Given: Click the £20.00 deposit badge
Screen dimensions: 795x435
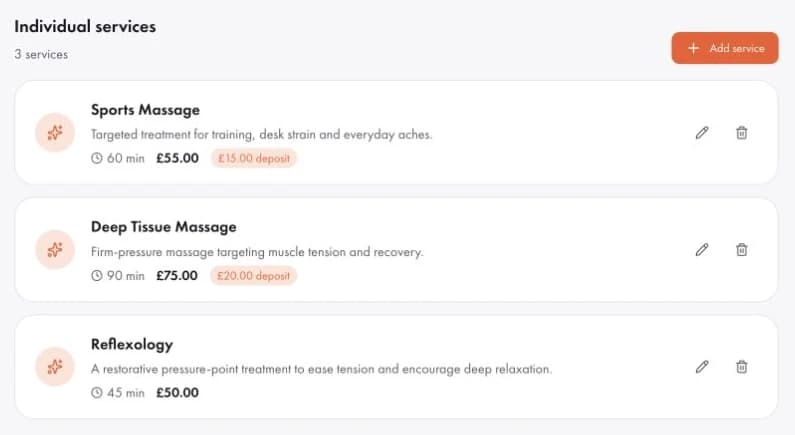Looking at the screenshot, I should [x=254, y=276].
